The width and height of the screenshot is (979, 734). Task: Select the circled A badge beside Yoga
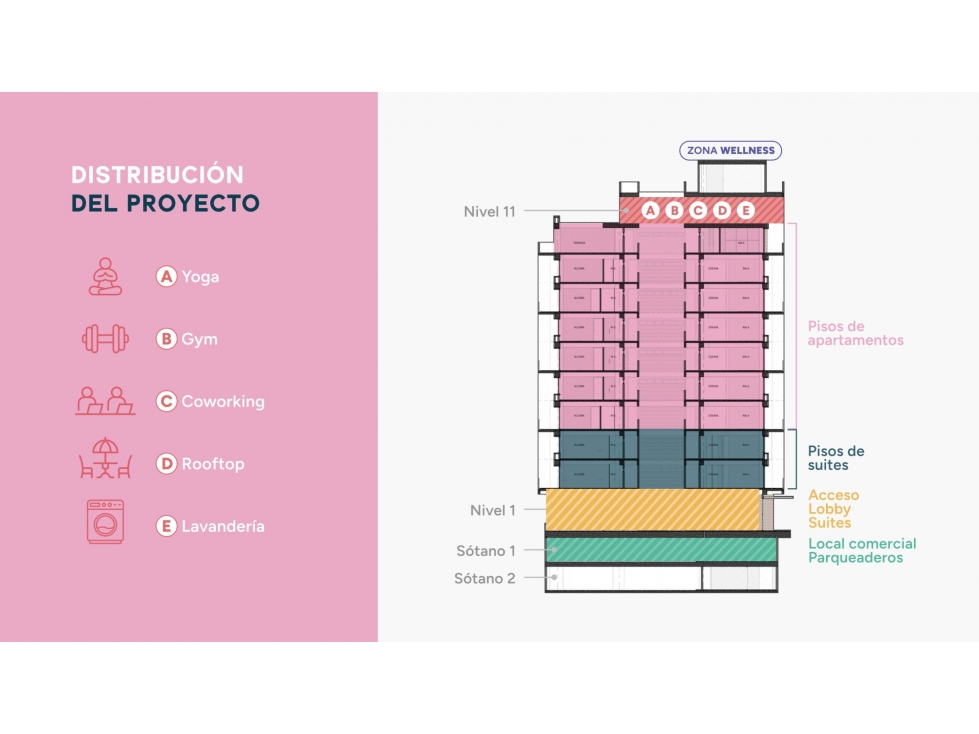(166, 276)
